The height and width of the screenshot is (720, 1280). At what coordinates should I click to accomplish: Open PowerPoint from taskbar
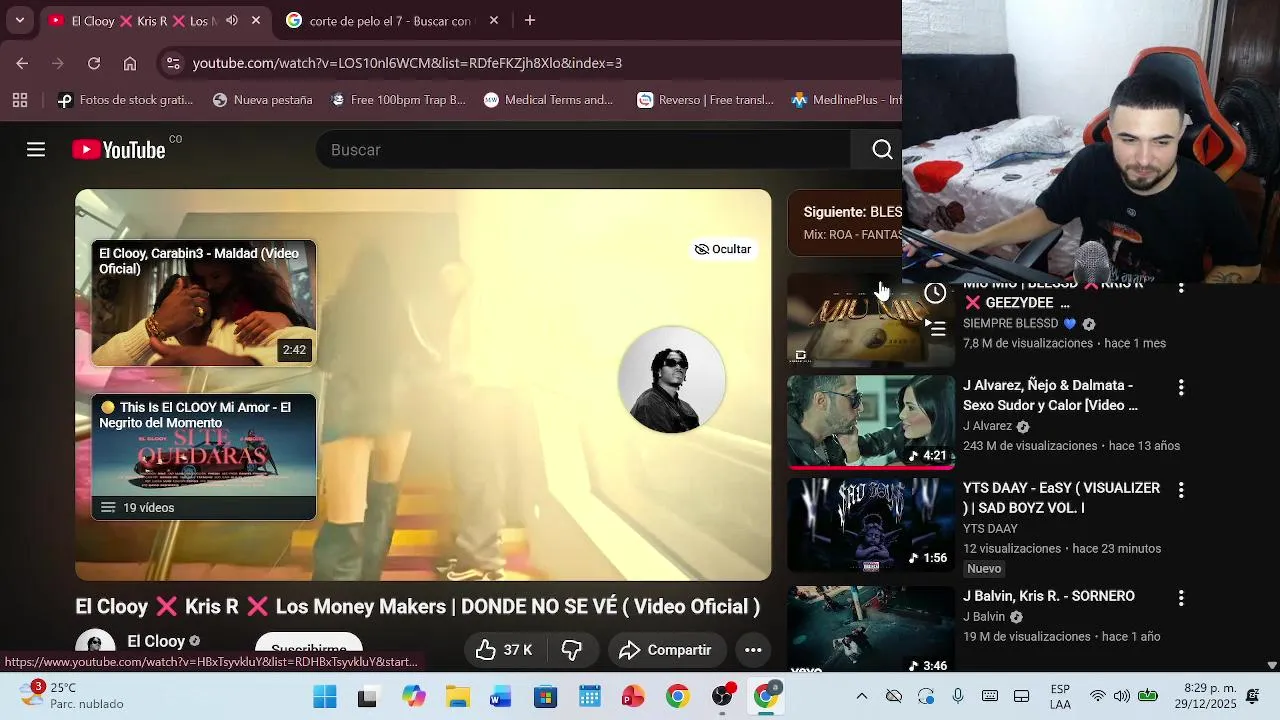coord(633,696)
